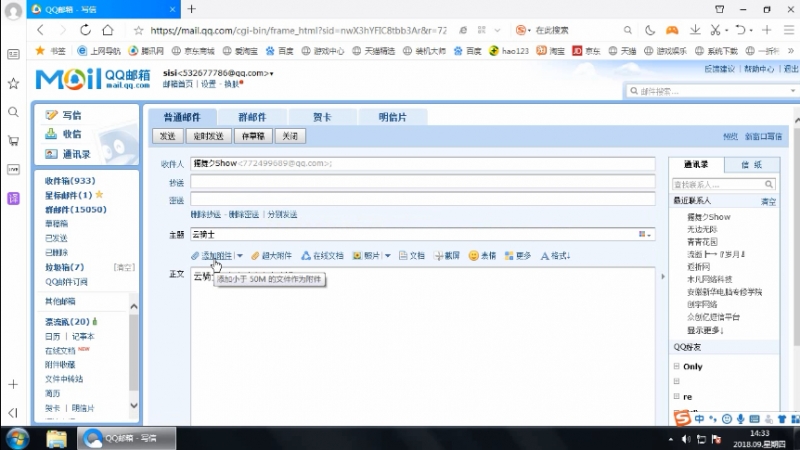Open drift bottle (漂流瓶 20) link
This screenshot has width=800, height=450.
pos(67,321)
